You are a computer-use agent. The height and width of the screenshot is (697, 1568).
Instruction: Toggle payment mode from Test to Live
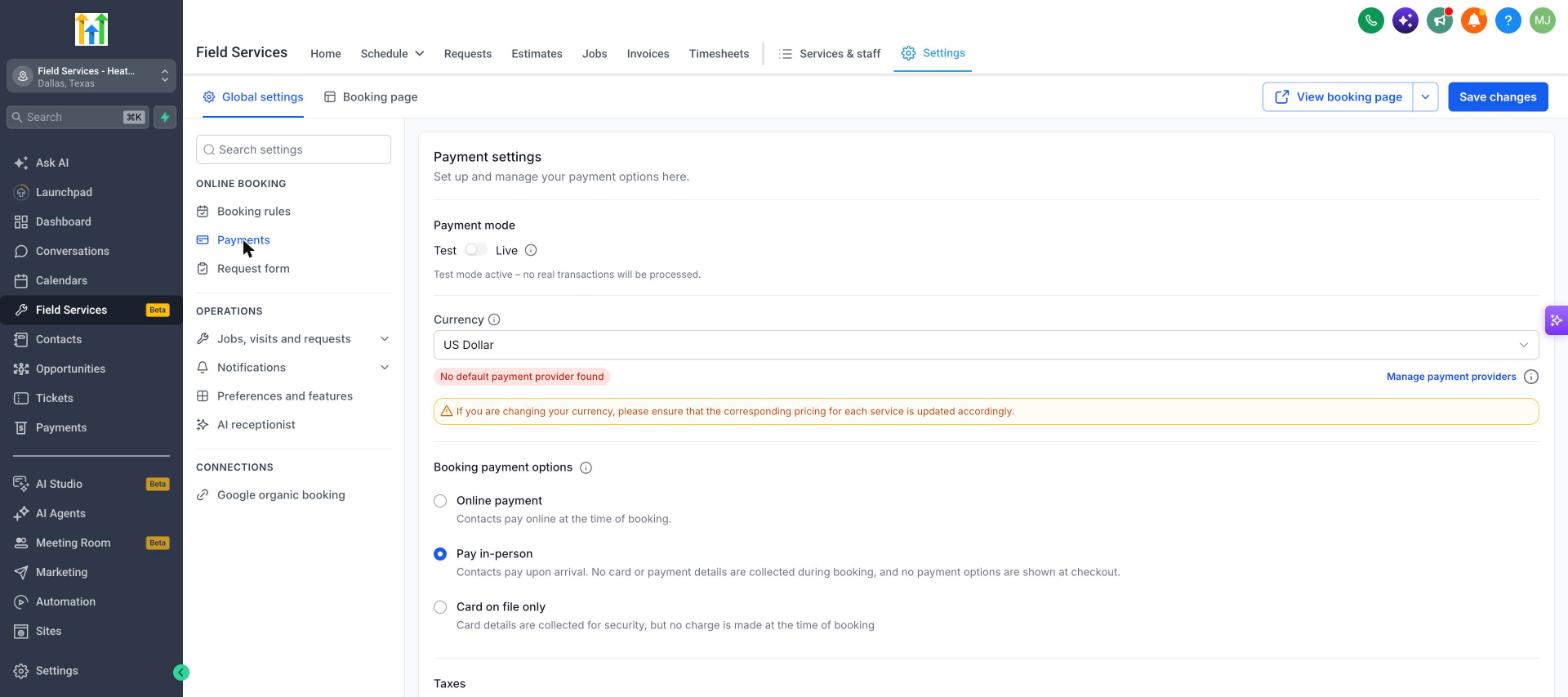point(475,250)
